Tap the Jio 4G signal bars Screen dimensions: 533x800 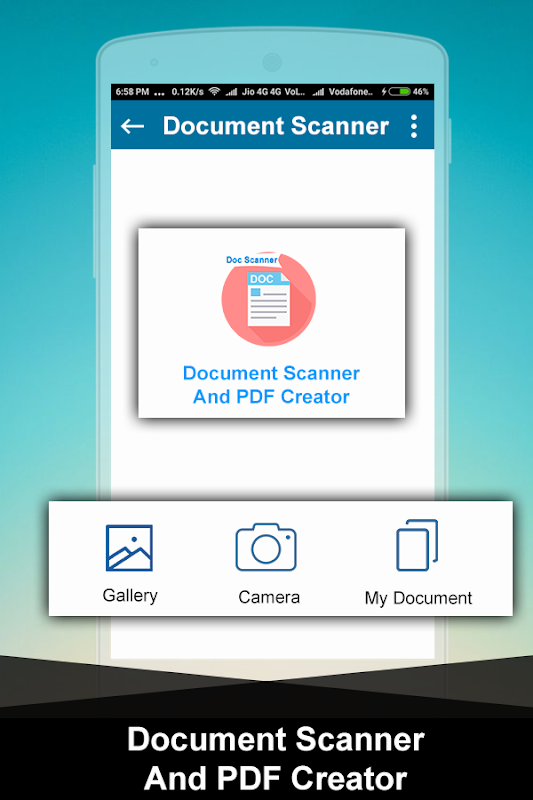[232, 92]
